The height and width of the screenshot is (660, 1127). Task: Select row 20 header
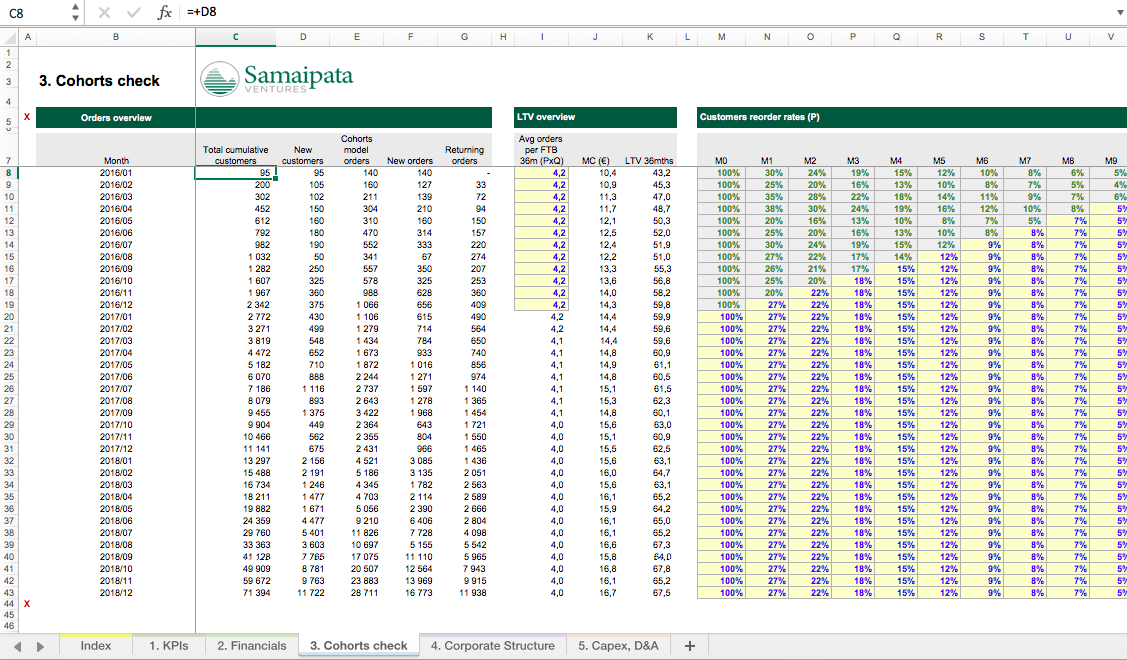(x=9, y=316)
